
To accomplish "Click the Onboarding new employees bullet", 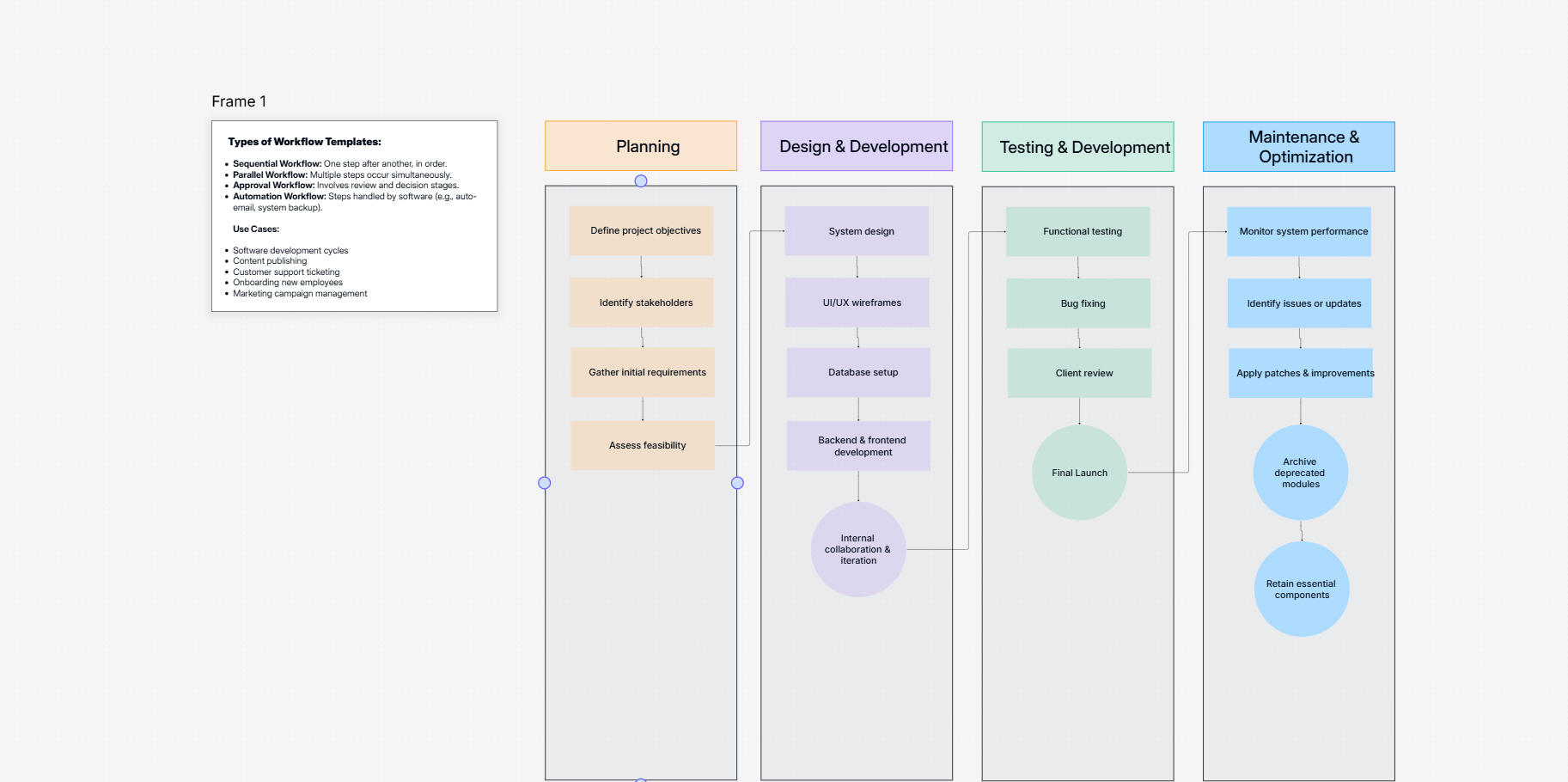I will 288,282.
